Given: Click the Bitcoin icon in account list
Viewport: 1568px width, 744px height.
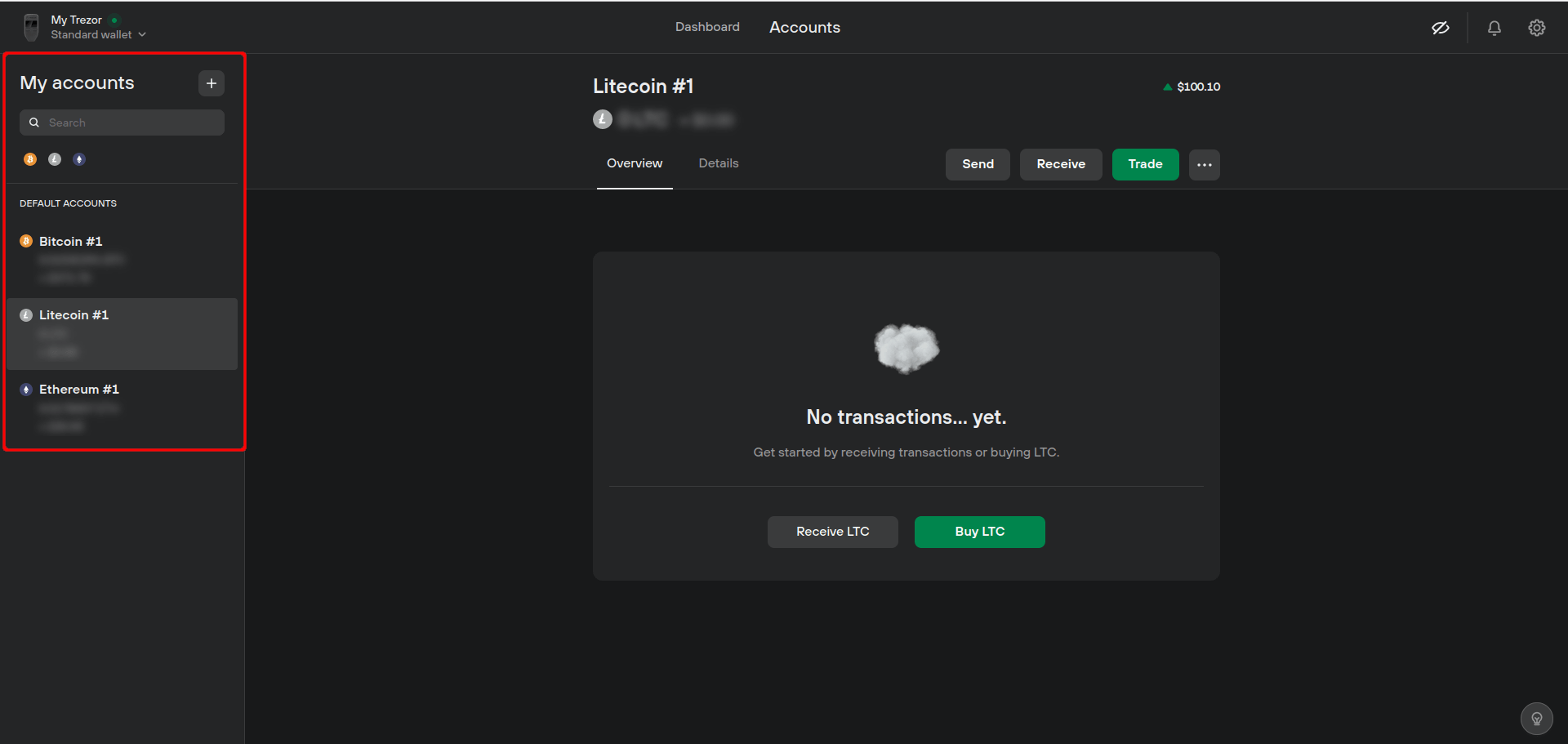Looking at the screenshot, I should coord(26,241).
